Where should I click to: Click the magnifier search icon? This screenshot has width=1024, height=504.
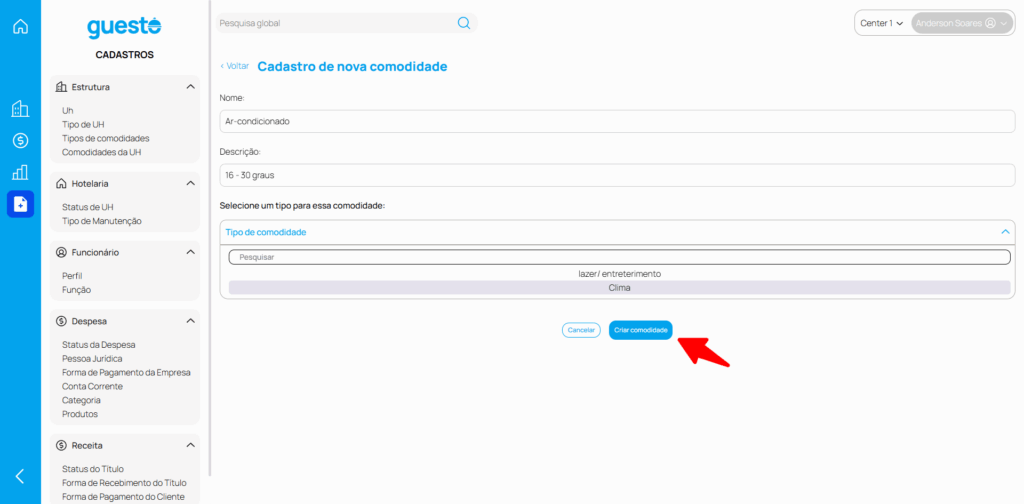point(464,23)
